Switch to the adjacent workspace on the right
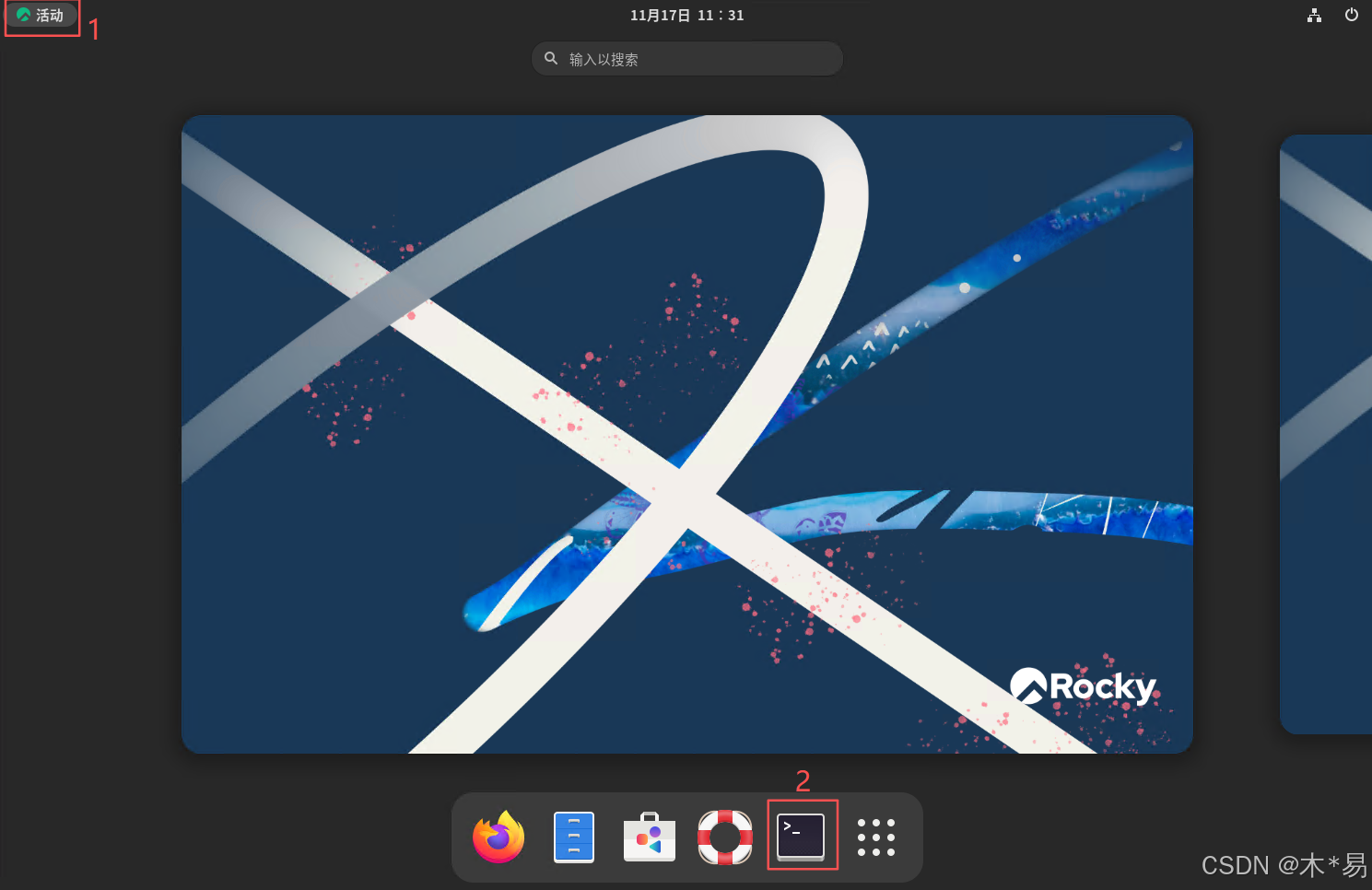The image size is (1372, 890). (x=1326, y=434)
